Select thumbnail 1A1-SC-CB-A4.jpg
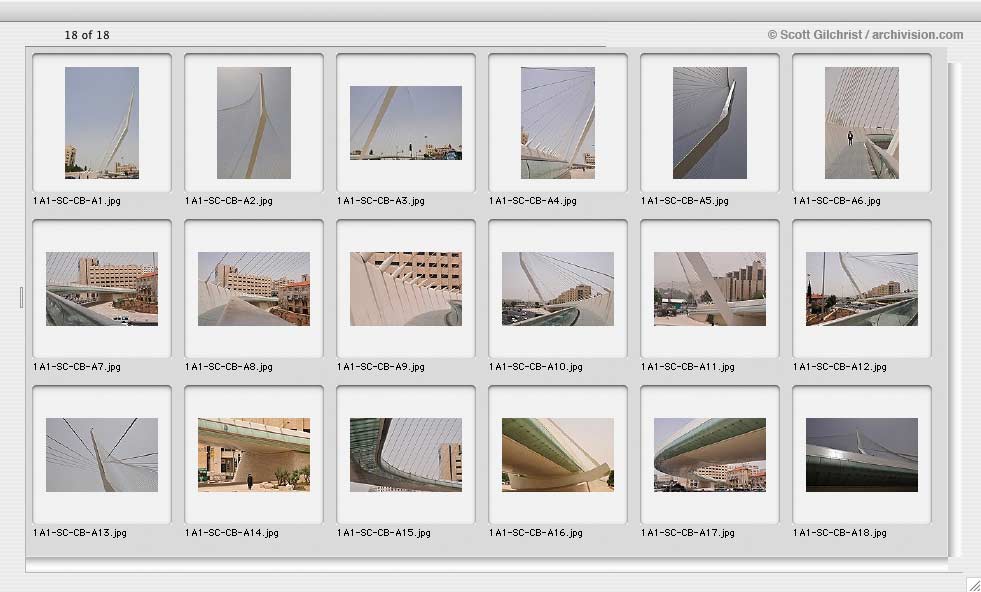 558,123
